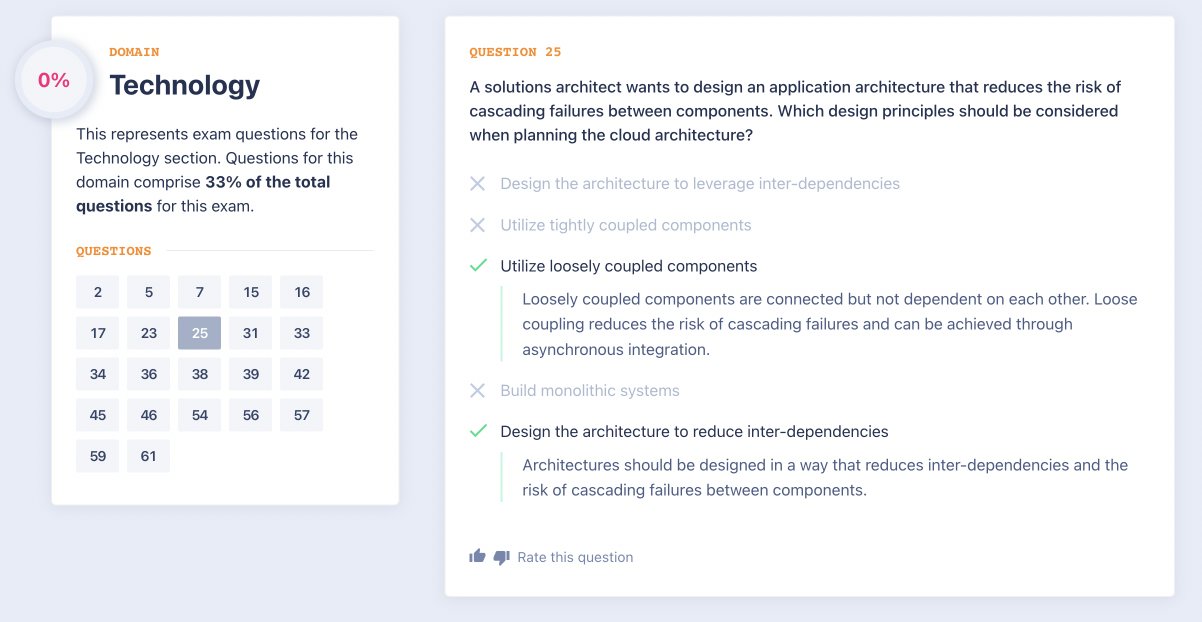Image resolution: width=1202 pixels, height=622 pixels.
Task: Click the Technology domain heading
Action: coord(184,85)
